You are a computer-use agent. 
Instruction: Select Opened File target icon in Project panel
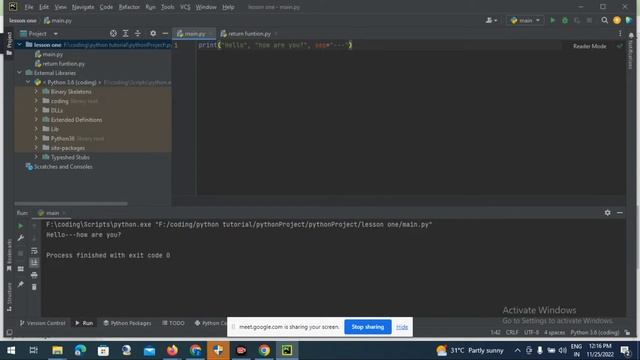[x=113, y=33]
